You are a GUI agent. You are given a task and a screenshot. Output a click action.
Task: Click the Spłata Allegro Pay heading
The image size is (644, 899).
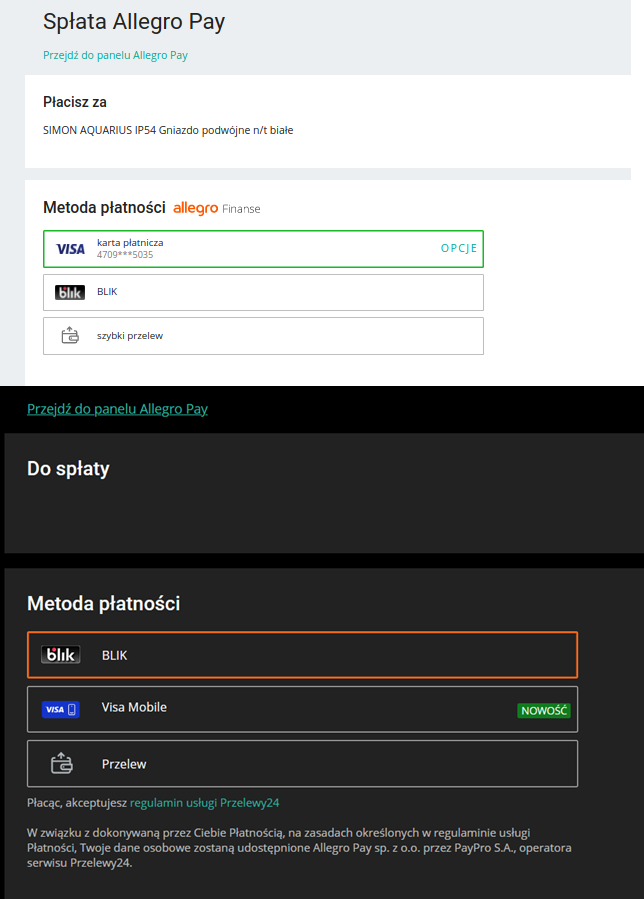[134, 22]
